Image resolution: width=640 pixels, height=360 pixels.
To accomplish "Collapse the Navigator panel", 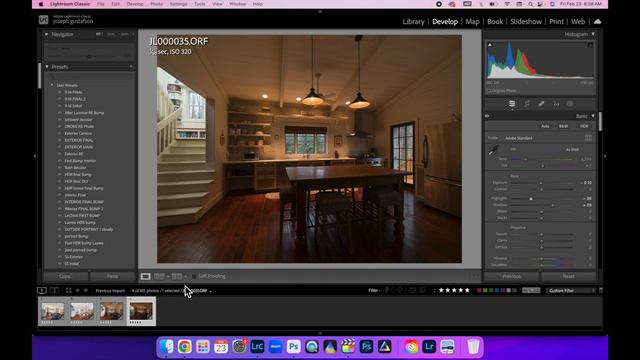I will [47, 34].
